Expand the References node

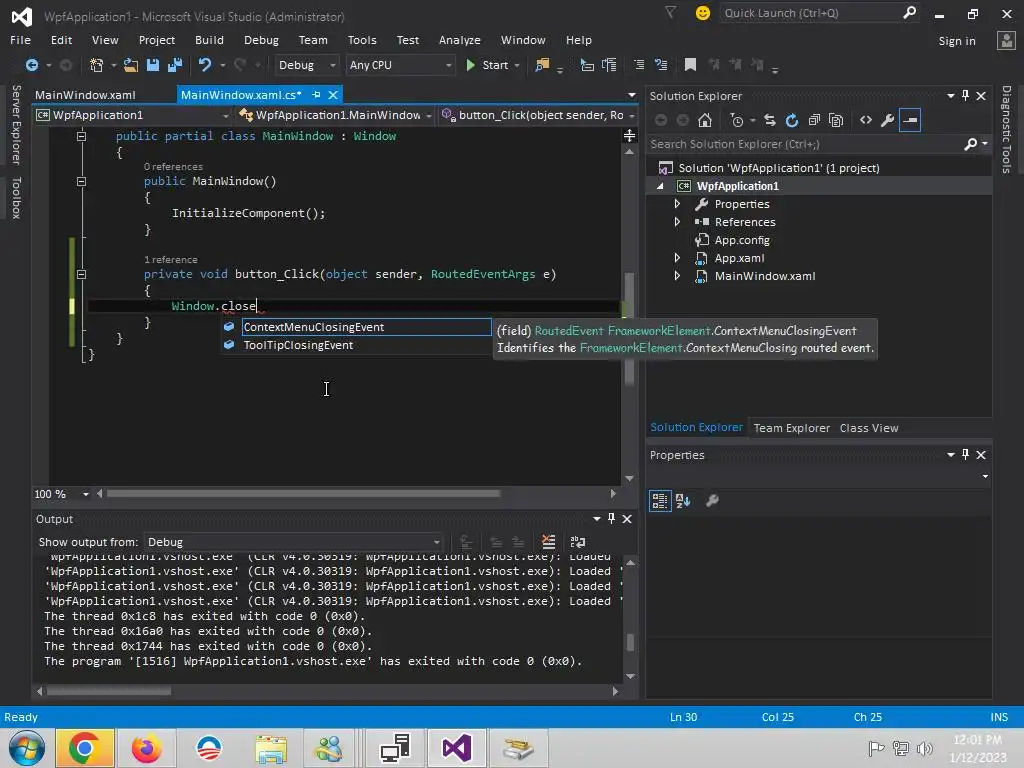click(677, 222)
